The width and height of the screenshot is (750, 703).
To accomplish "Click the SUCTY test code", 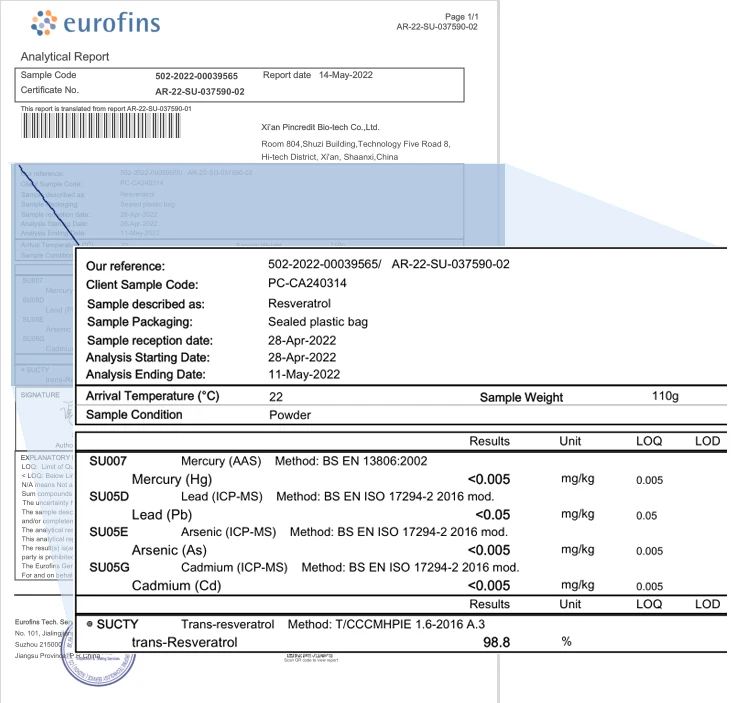I will click(117, 625).
